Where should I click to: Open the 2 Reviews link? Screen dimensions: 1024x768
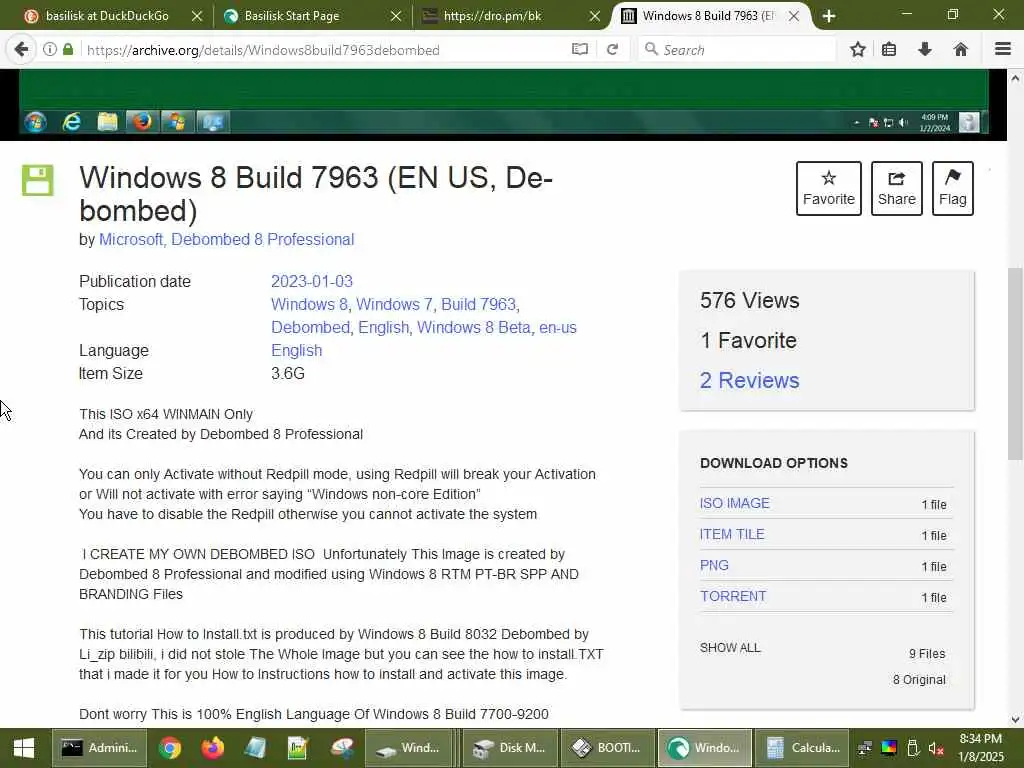point(750,380)
